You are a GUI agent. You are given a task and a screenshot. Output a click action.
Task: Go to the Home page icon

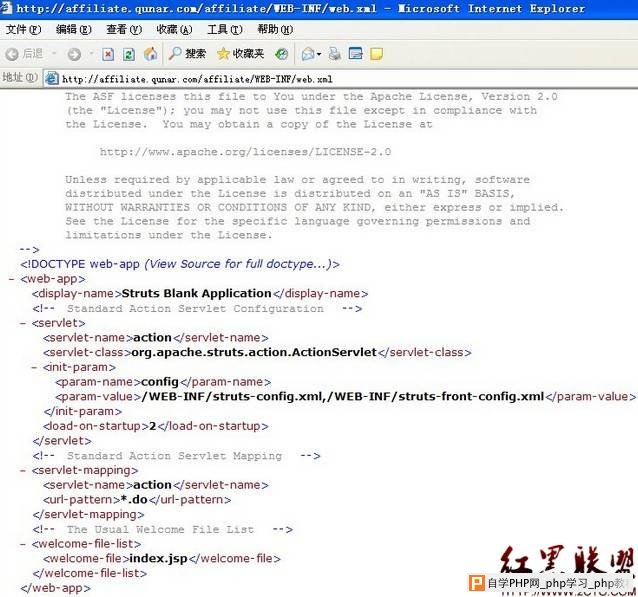[151, 54]
